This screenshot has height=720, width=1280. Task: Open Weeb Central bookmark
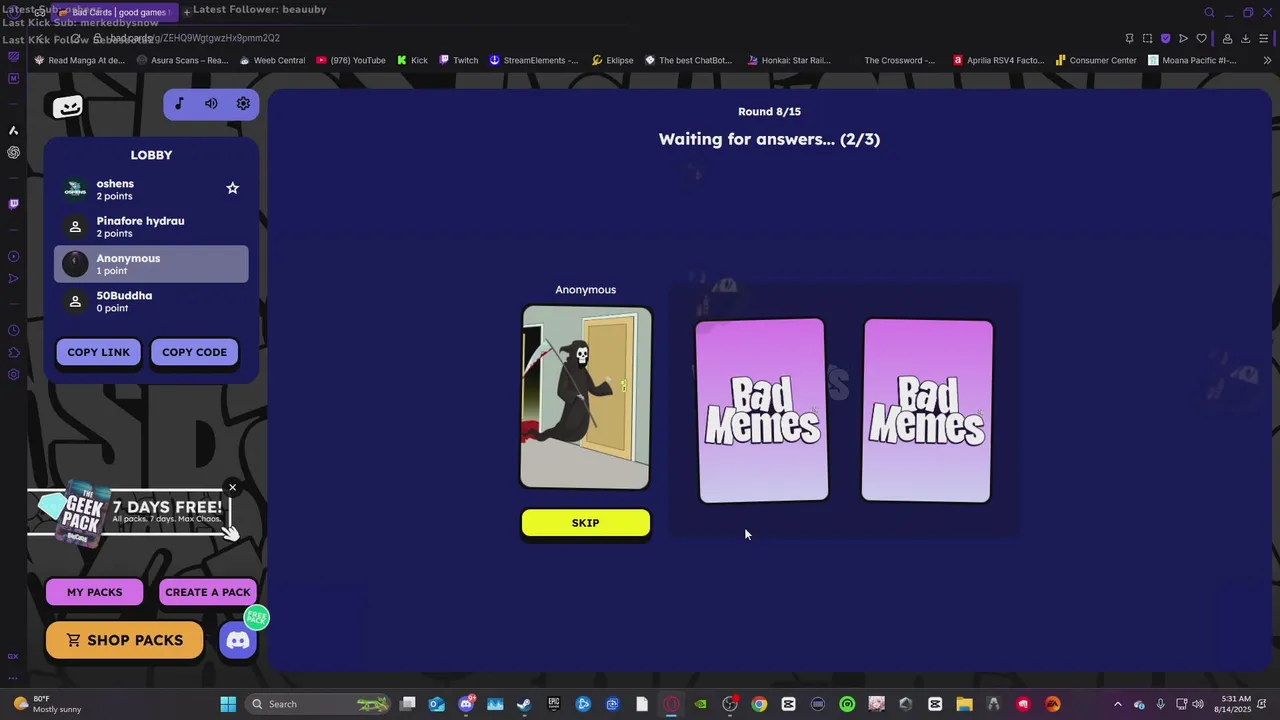[272, 60]
